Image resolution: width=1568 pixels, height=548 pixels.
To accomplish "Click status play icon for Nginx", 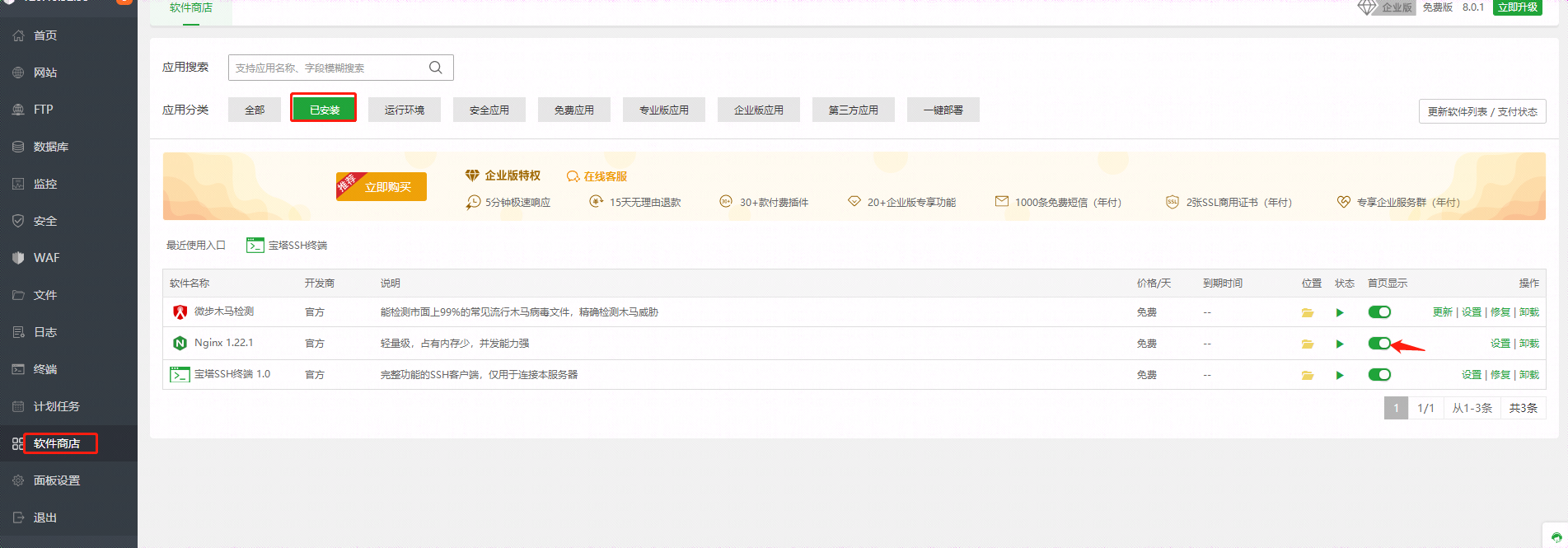I will pos(1340,344).
